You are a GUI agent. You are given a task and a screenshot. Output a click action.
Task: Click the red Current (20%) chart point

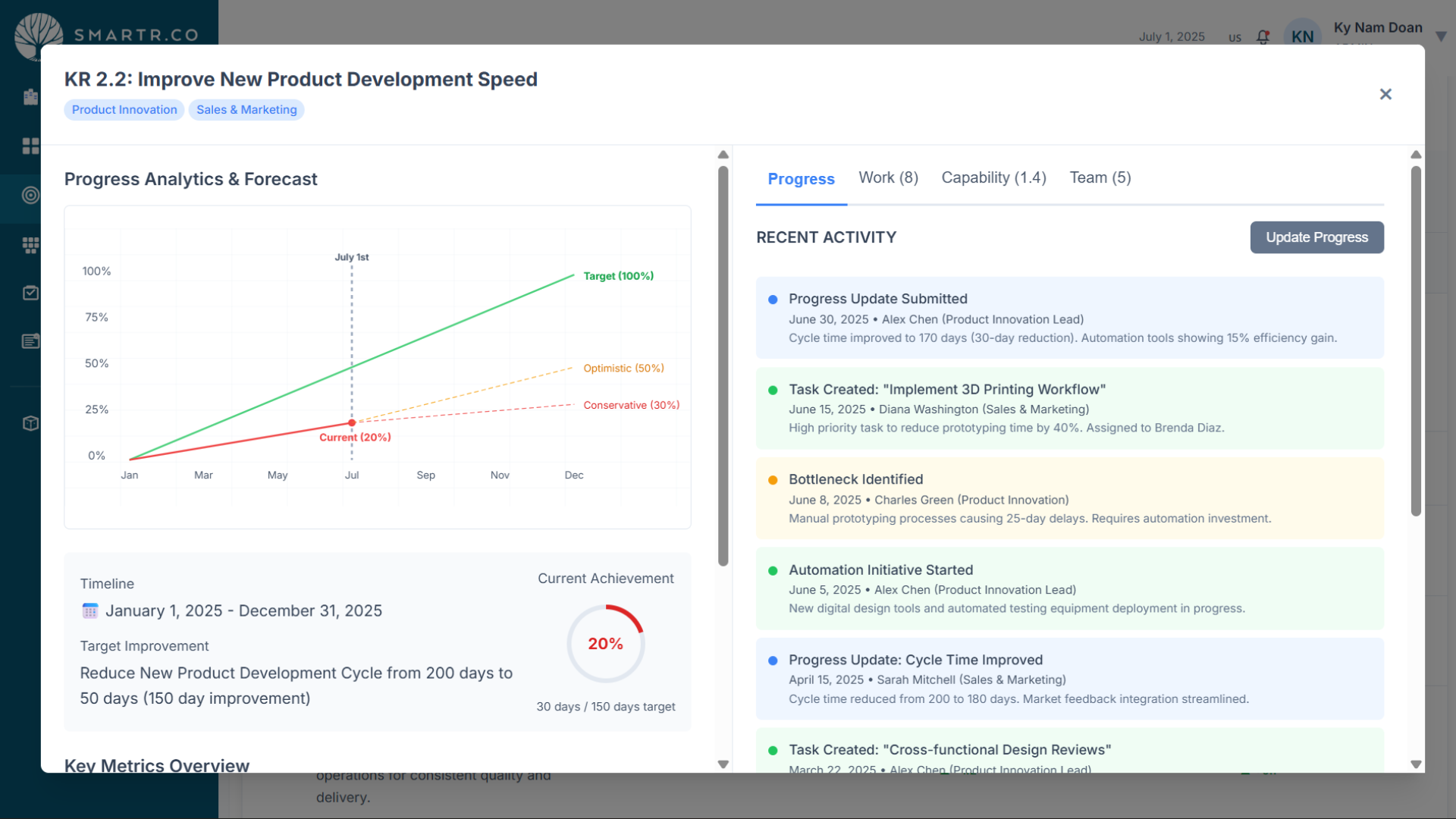pyautogui.click(x=352, y=422)
